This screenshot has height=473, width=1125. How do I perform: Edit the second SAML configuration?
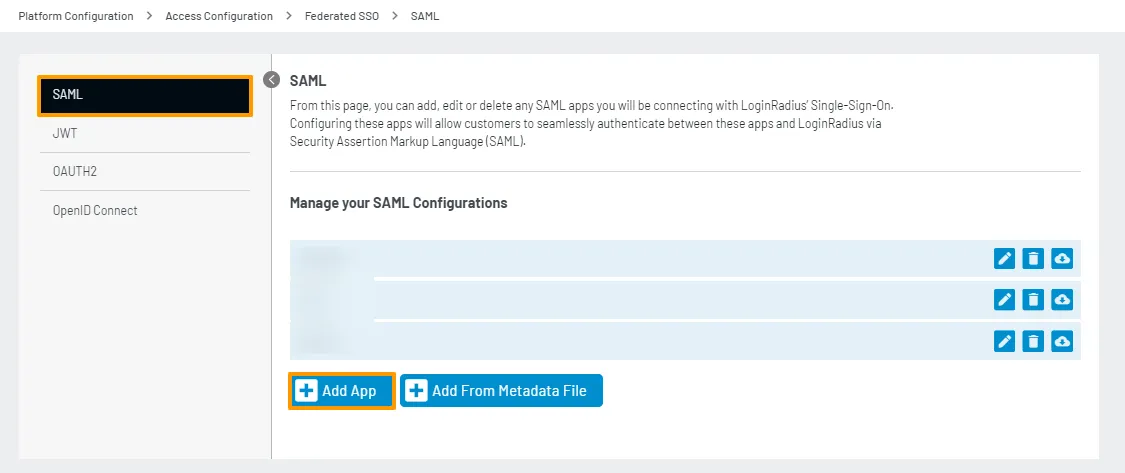(x=1005, y=300)
